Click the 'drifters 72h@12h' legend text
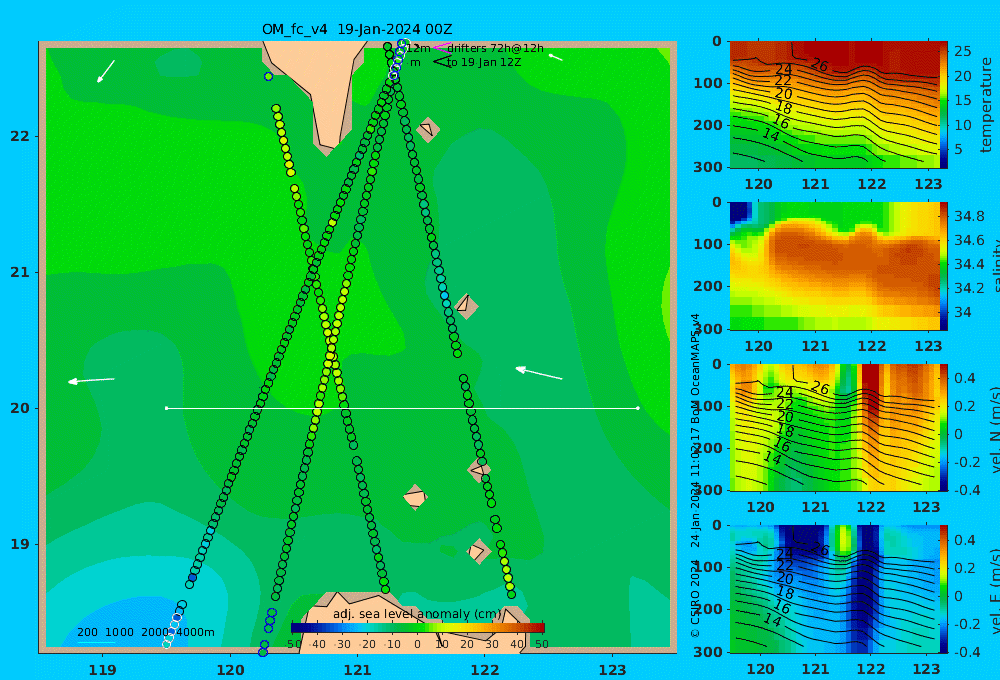Image resolution: width=1000 pixels, height=680 pixels. point(496,48)
